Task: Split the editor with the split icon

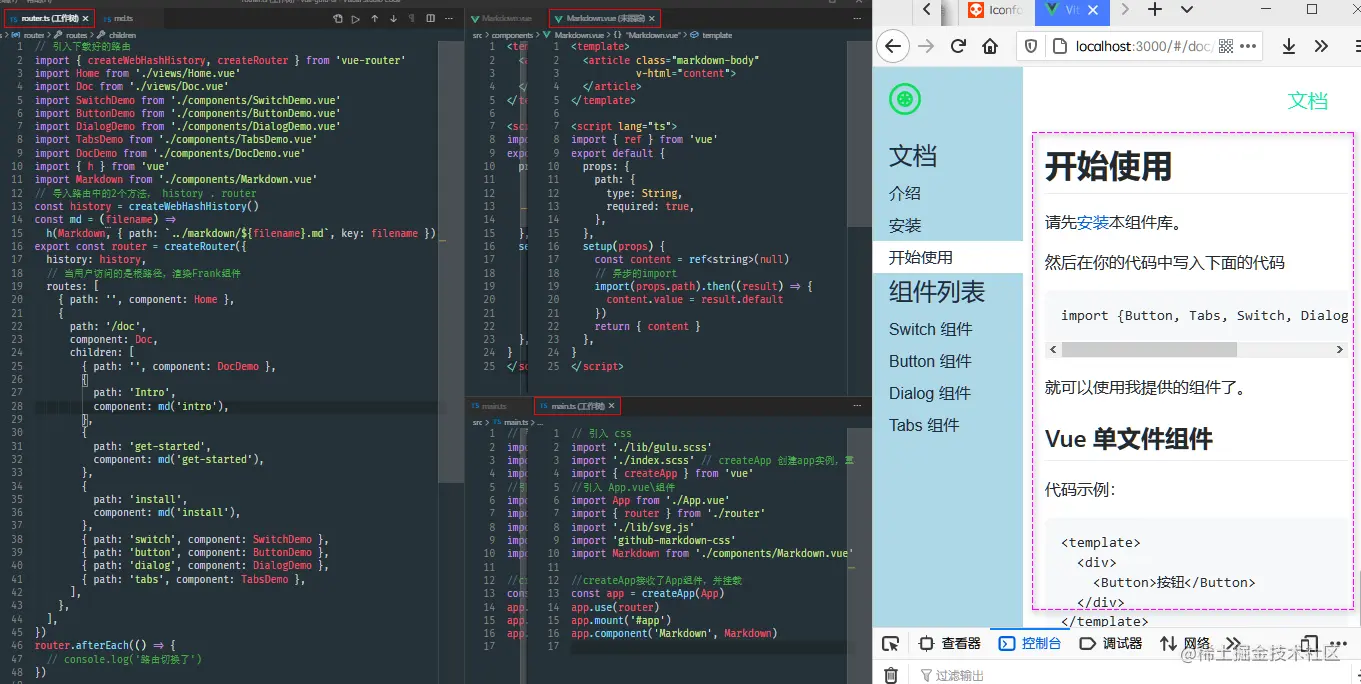Action: pyautogui.click(x=431, y=18)
